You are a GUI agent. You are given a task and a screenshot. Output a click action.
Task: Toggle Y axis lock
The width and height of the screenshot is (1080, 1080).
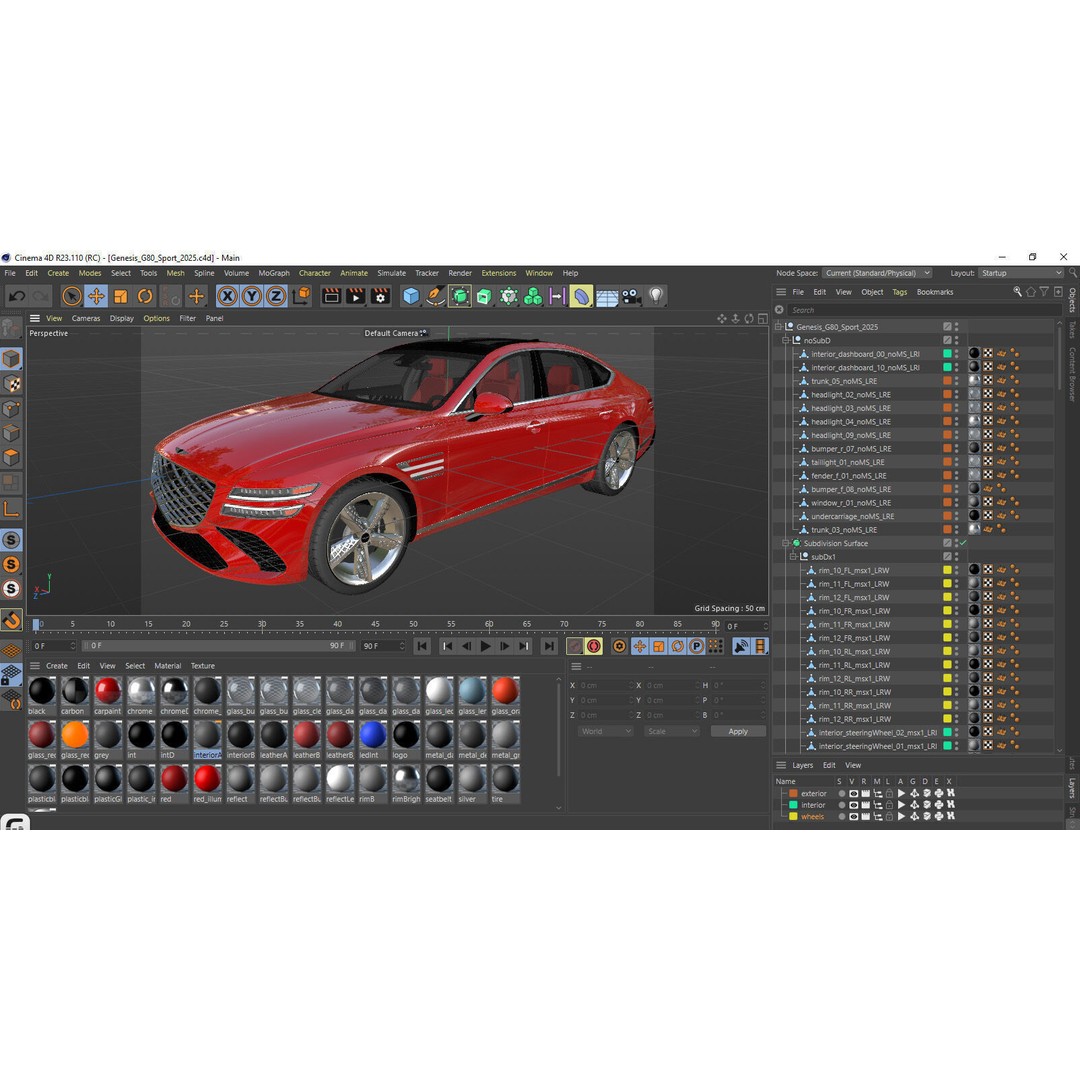coord(251,296)
